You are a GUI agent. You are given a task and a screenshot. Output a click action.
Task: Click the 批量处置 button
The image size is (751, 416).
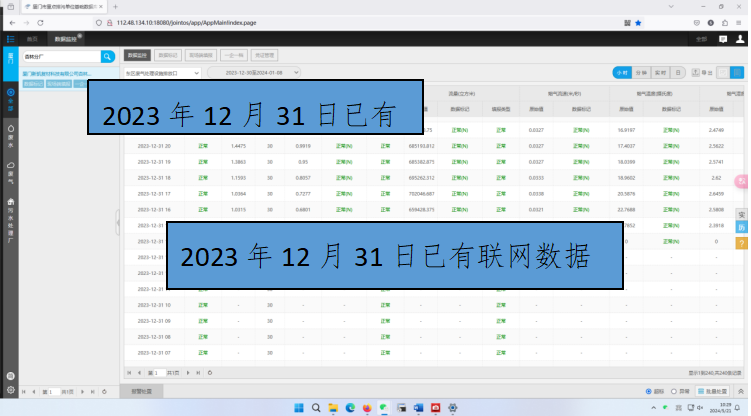click(712, 391)
